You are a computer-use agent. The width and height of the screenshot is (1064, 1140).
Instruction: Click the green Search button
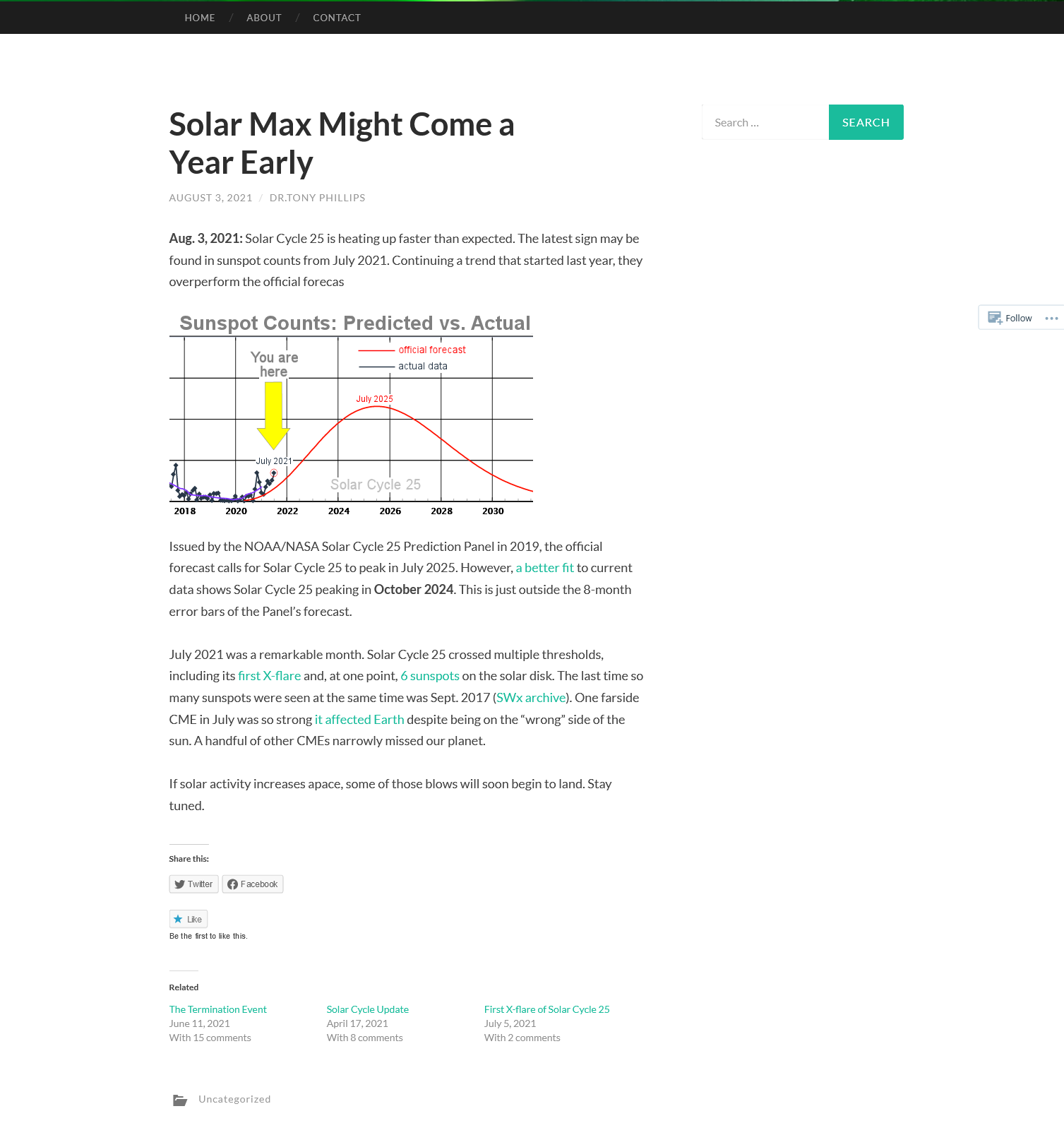[x=866, y=122]
